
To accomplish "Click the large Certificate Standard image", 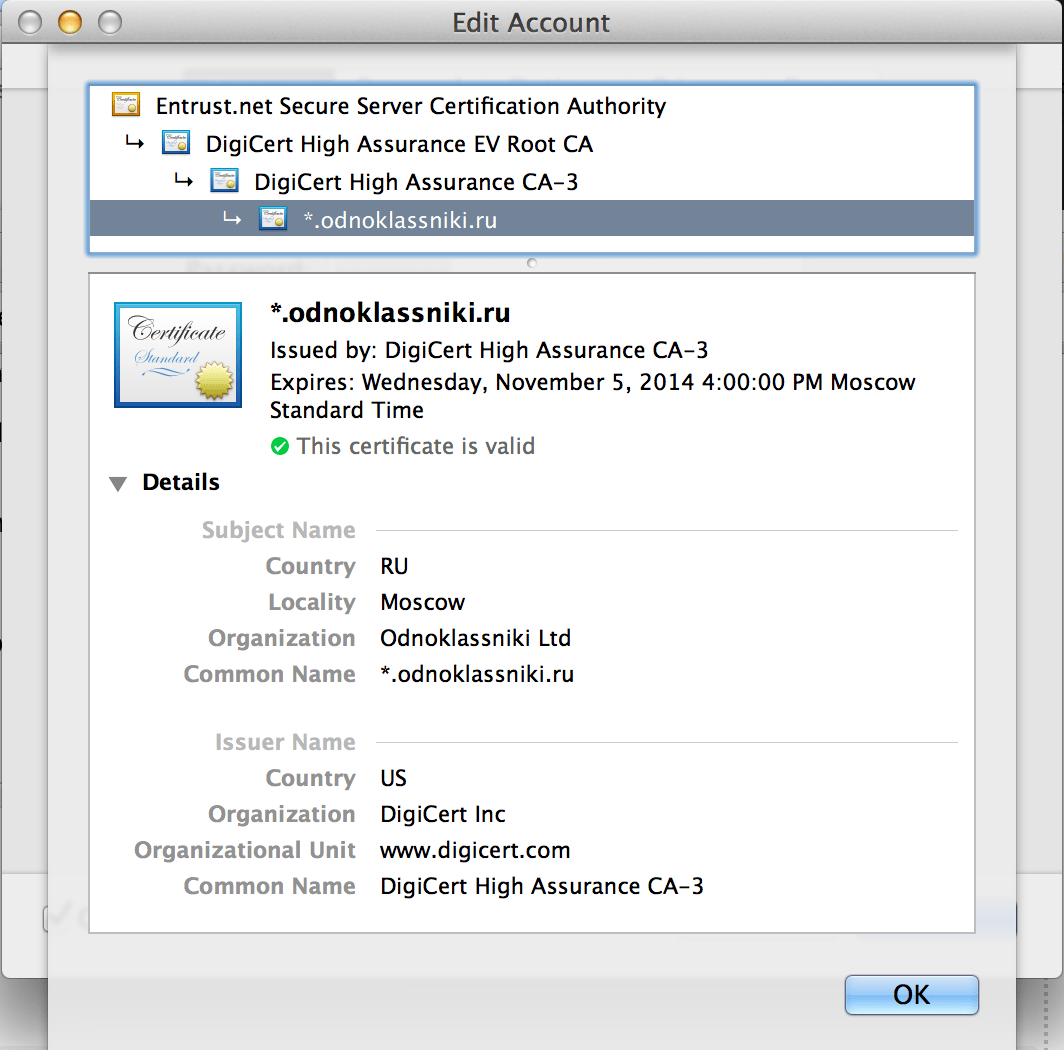I will click(x=178, y=355).
